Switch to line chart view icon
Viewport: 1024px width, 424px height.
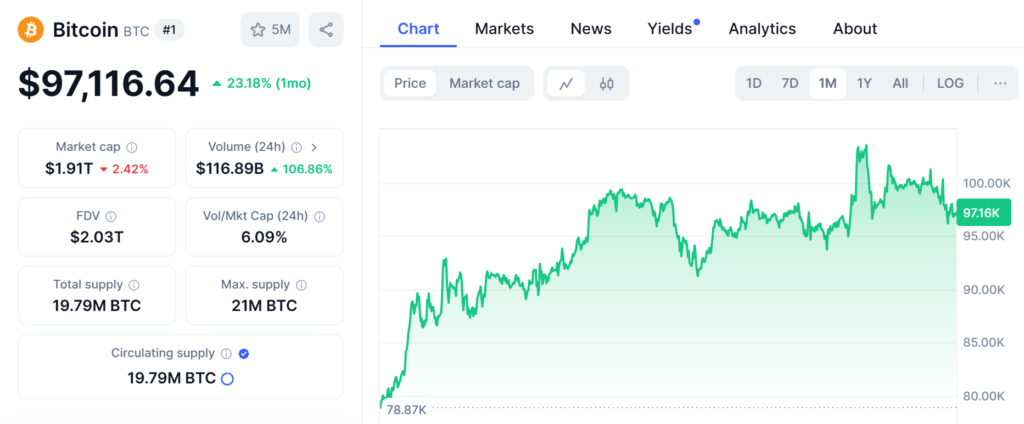(x=566, y=83)
